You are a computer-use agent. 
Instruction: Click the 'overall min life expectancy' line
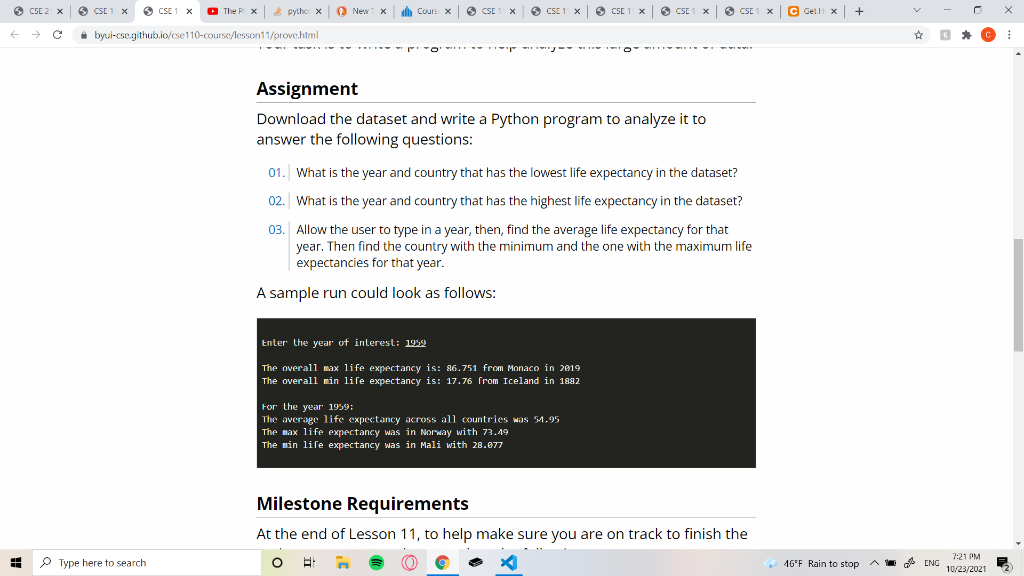[421, 381]
